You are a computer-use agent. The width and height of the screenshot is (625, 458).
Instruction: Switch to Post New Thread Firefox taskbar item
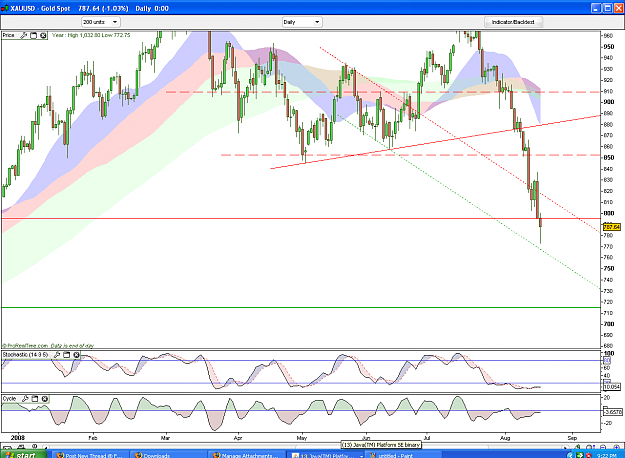91,455
